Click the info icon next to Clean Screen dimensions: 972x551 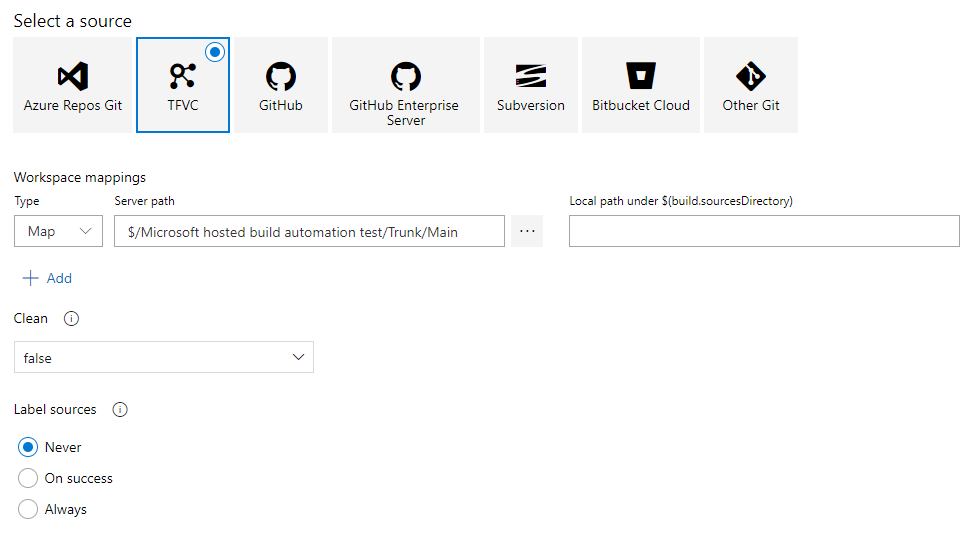click(x=71, y=319)
